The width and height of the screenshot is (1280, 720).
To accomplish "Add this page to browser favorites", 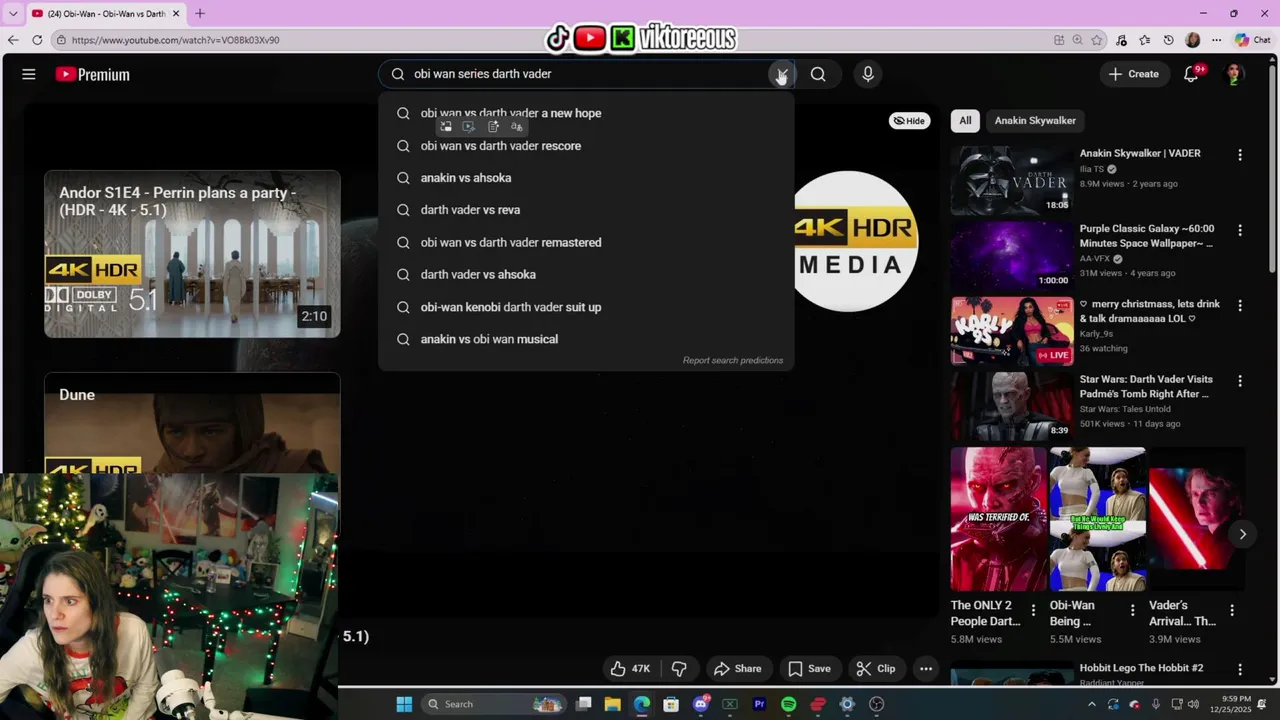I will point(1097,40).
